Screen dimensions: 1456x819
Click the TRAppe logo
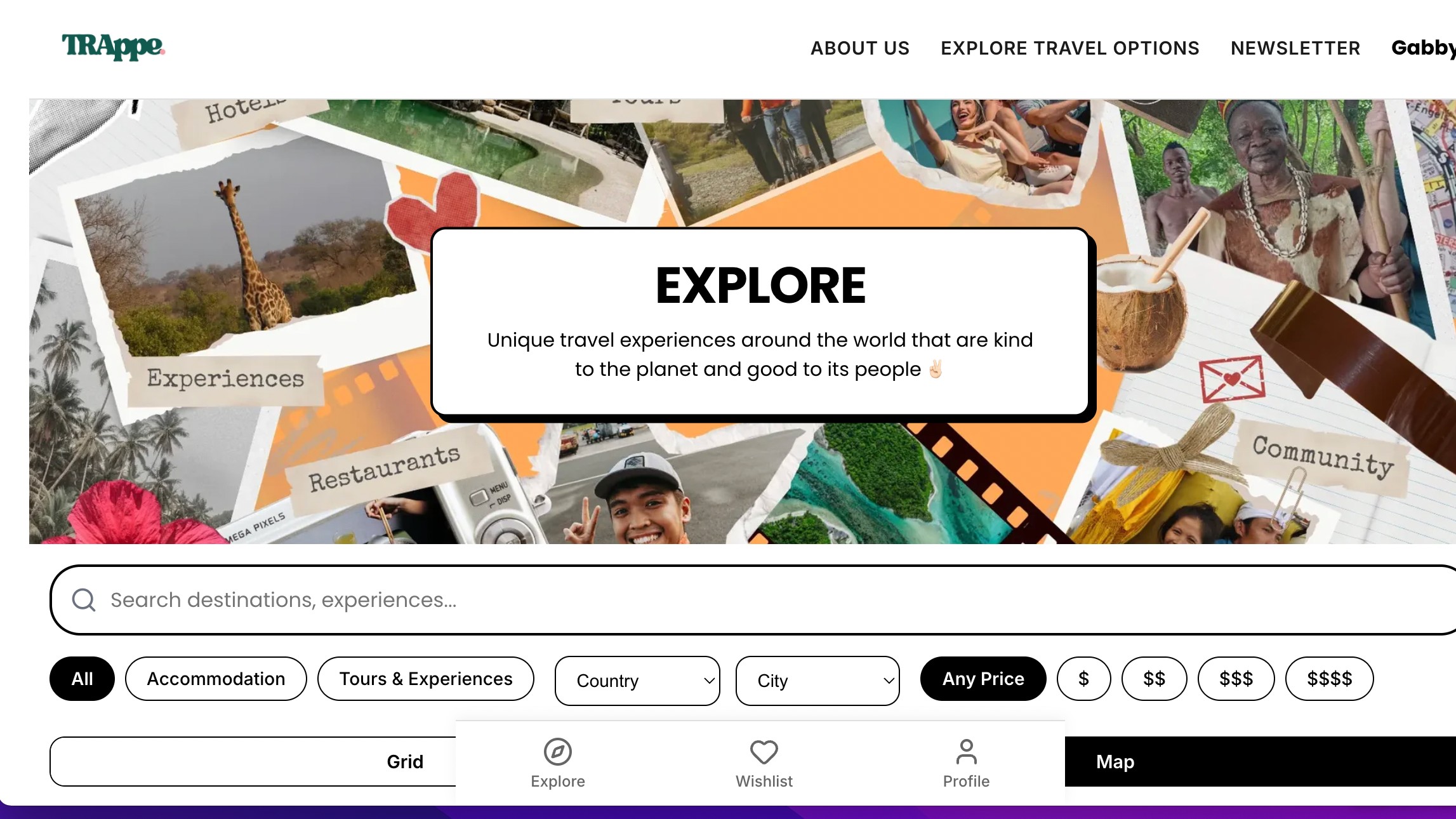(113, 47)
